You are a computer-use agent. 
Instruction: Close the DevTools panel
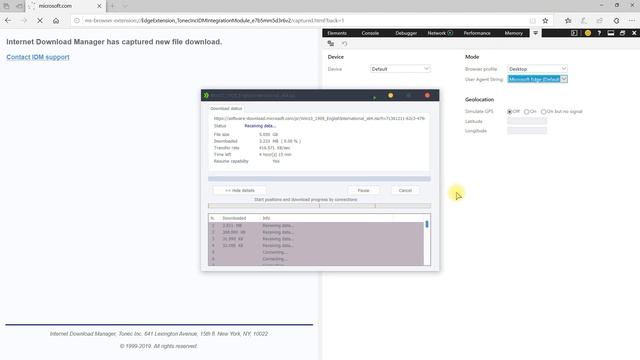634,33
